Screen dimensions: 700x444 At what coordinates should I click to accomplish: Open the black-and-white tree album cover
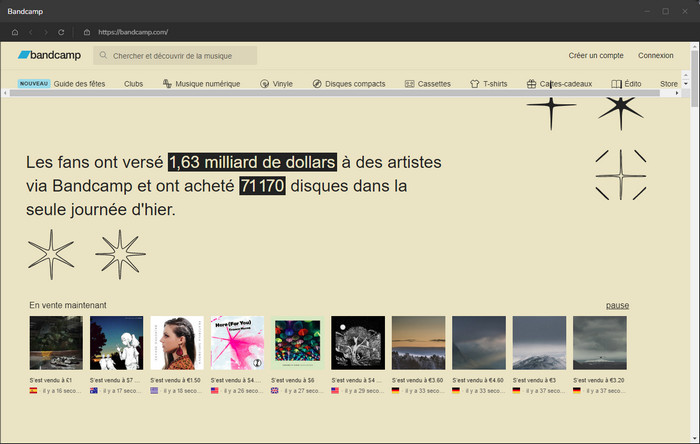pos(358,343)
